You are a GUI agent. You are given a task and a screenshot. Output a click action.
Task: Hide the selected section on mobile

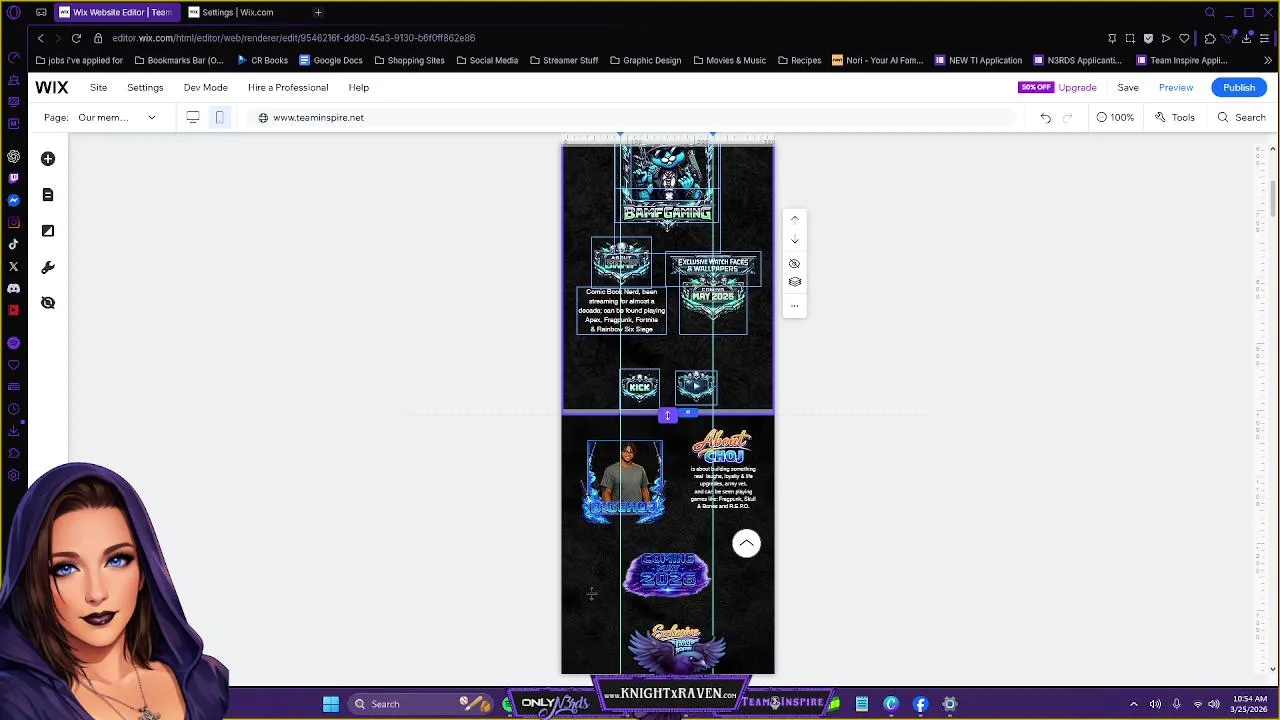point(795,264)
